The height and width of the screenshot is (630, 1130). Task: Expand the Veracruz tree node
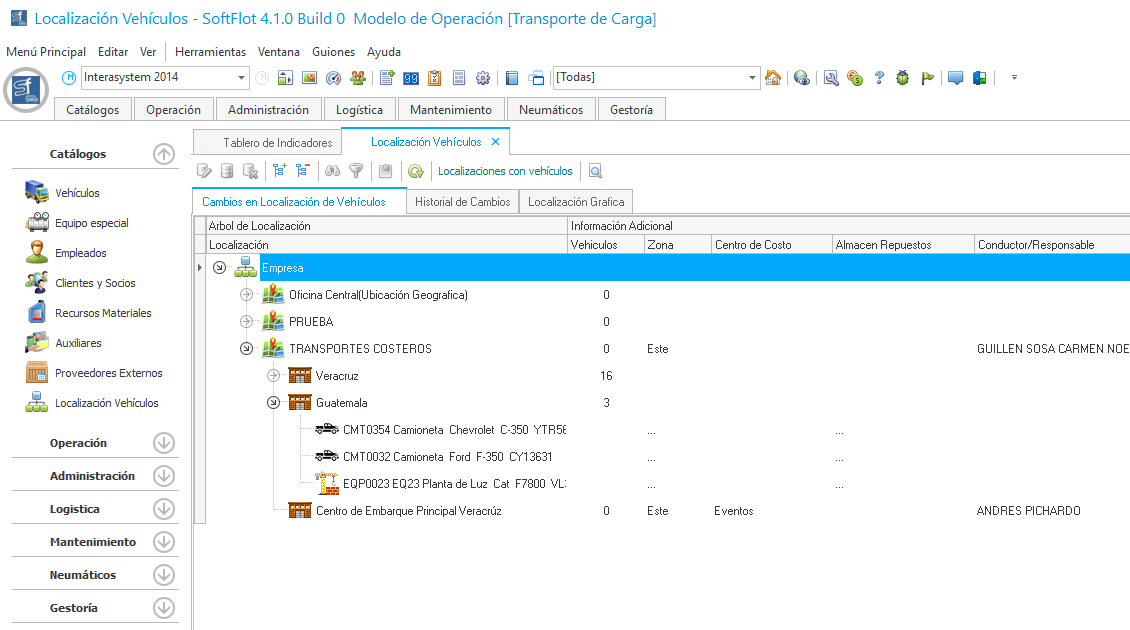click(x=274, y=376)
